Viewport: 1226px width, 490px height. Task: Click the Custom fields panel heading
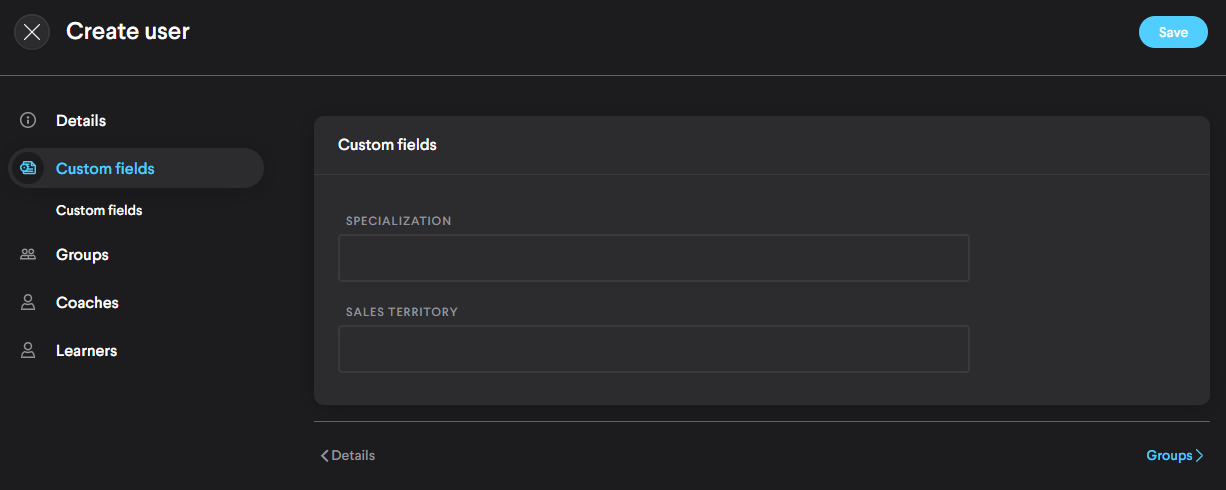pos(387,145)
